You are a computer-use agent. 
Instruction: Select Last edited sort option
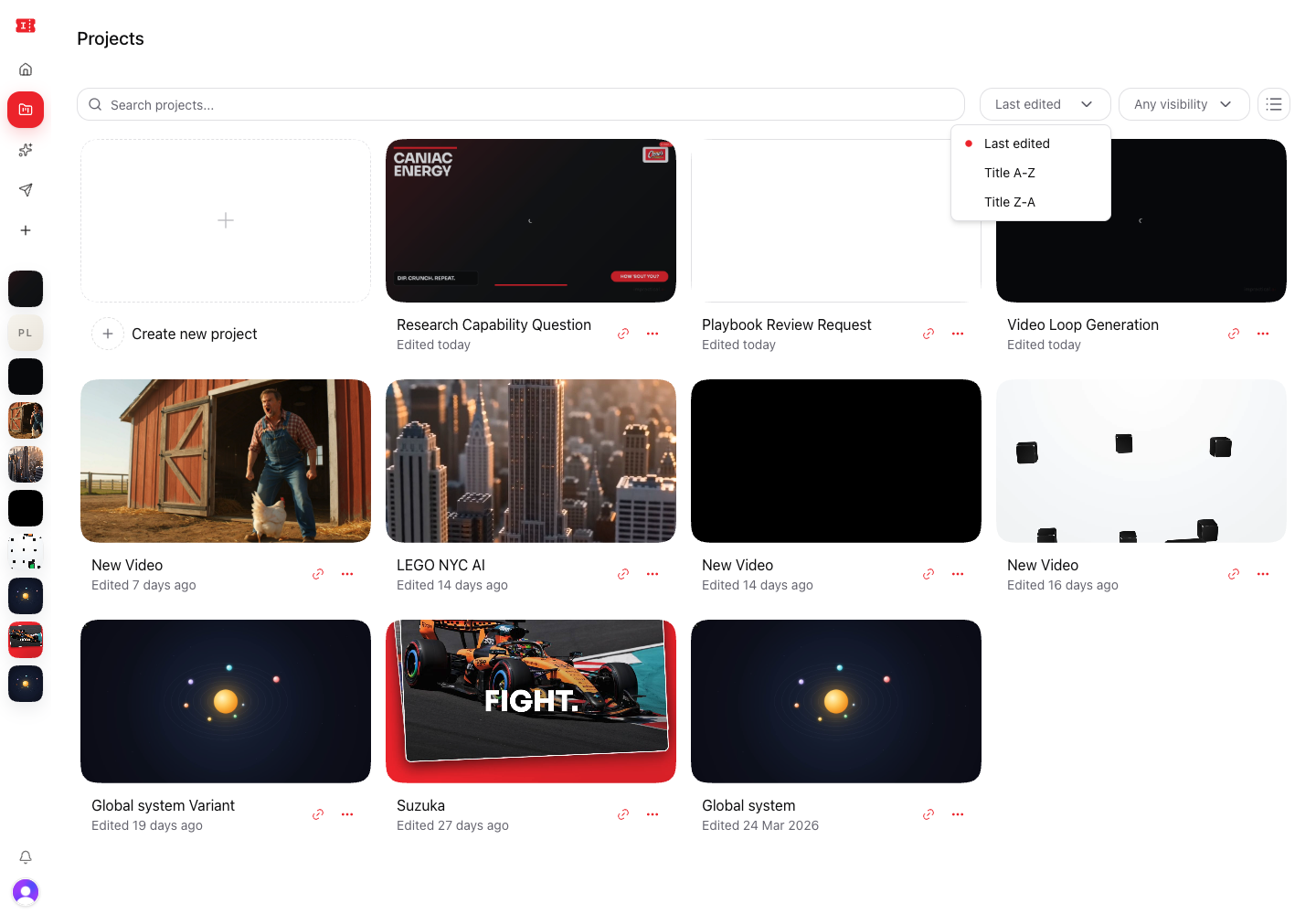[x=1031, y=143]
